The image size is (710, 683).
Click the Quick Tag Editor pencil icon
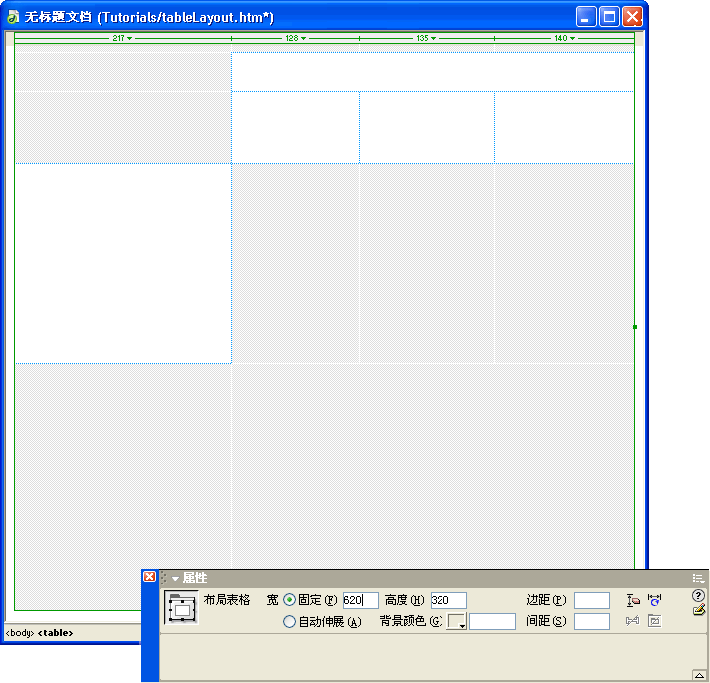coord(699,610)
